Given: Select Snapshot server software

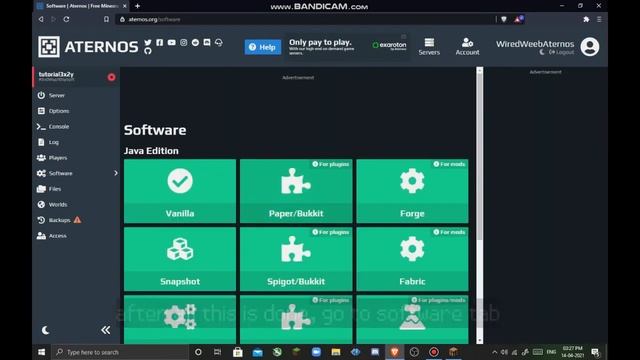Looking at the screenshot, I should click(180, 259).
